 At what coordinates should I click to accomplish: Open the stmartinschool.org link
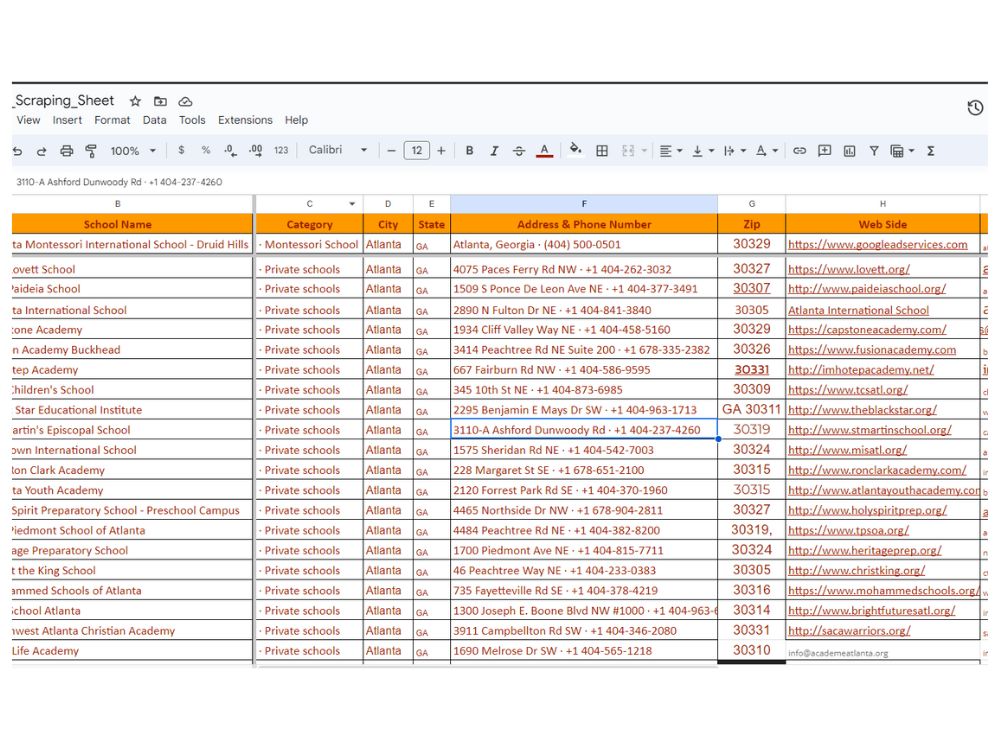click(870, 430)
